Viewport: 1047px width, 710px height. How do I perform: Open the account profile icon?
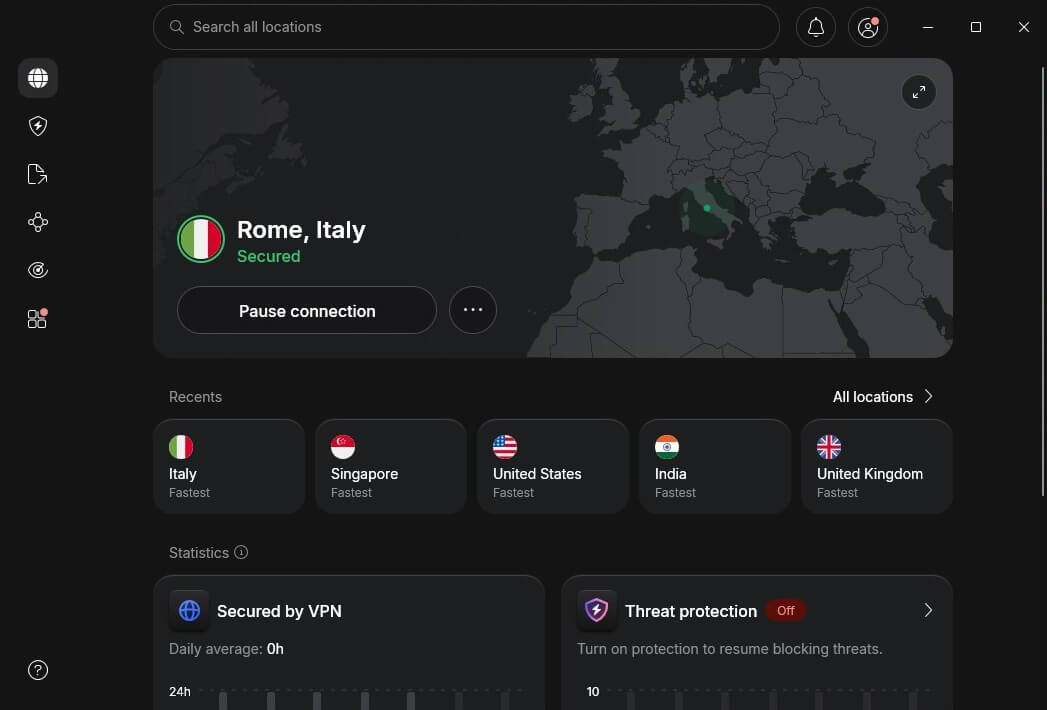click(x=867, y=27)
